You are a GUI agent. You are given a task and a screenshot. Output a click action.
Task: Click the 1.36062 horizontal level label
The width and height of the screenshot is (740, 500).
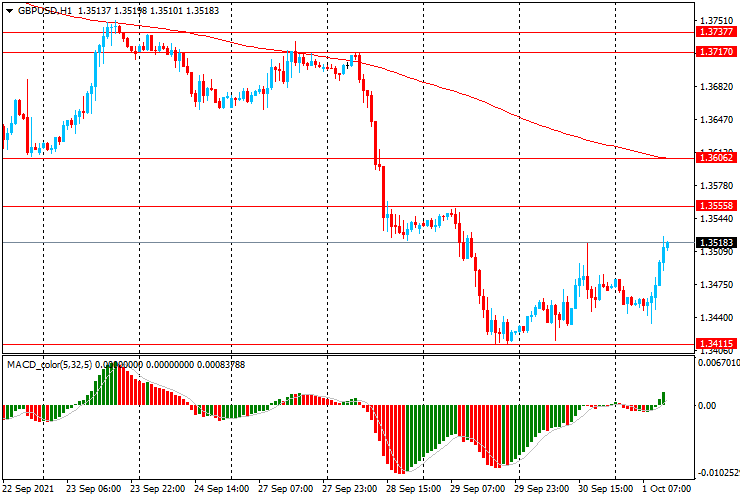tap(717, 158)
